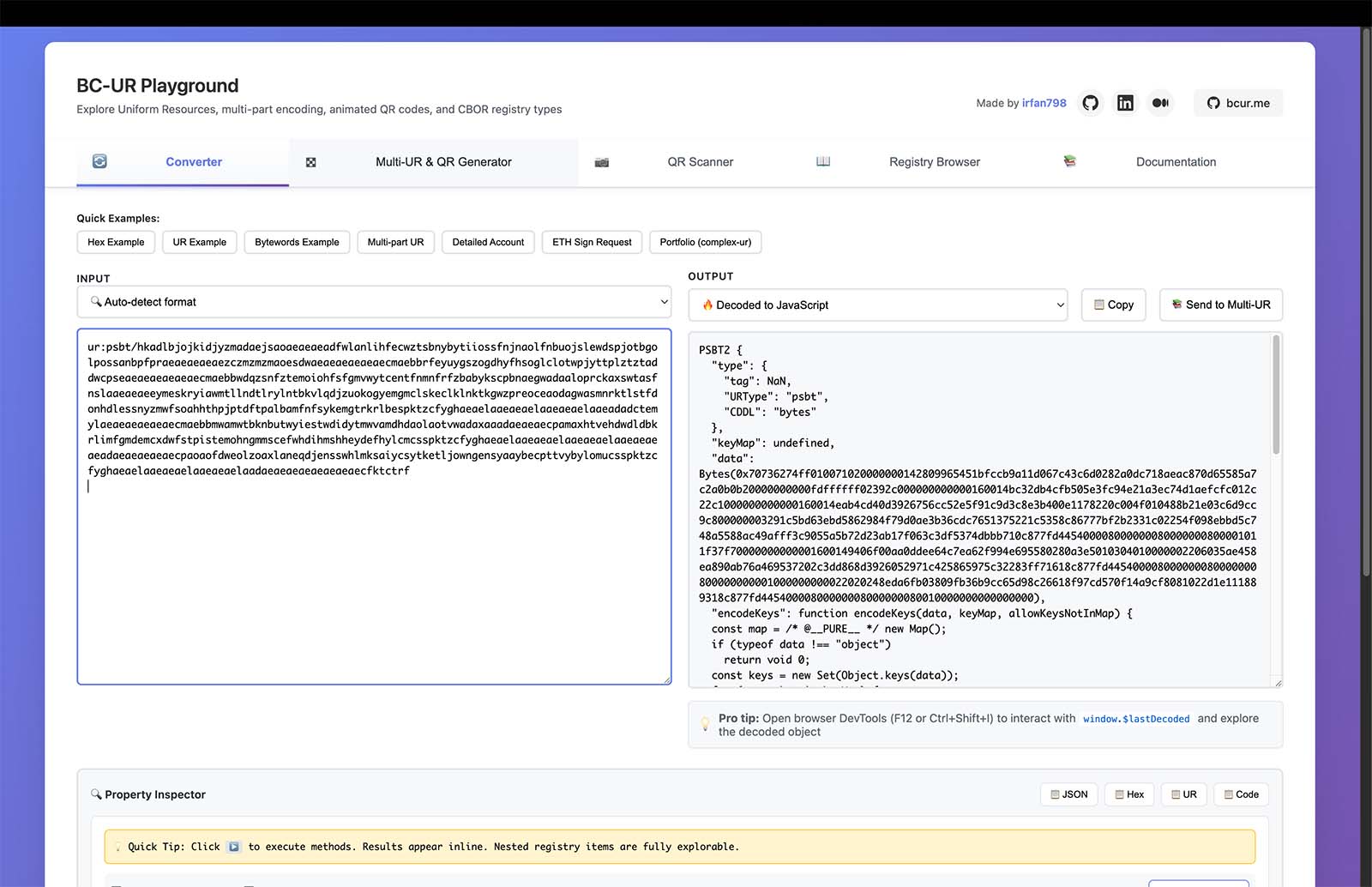Click the output panel vertical scrollbar
The width and height of the screenshot is (1372, 887).
(x=1275, y=395)
